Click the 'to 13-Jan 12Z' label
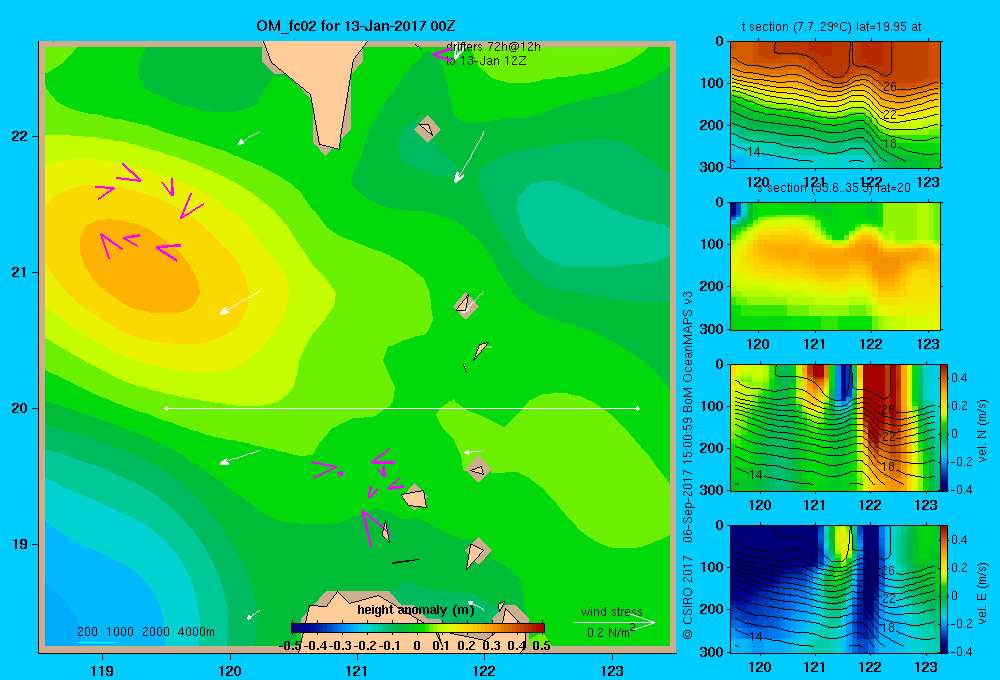This screenshot has height=680, width=1000. [x=486, y=61]
